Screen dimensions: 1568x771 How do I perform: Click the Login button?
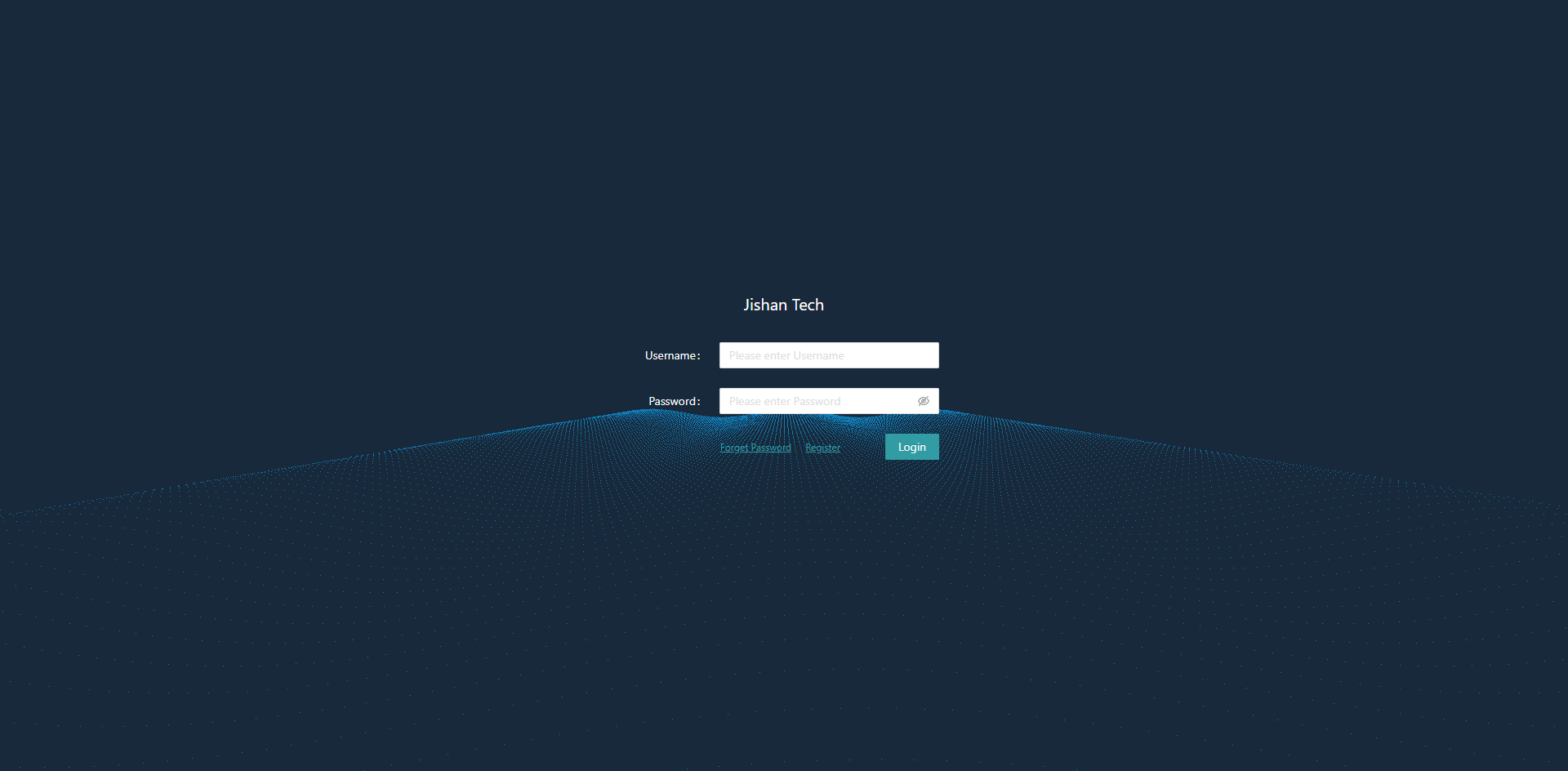(x=912, y=447)
